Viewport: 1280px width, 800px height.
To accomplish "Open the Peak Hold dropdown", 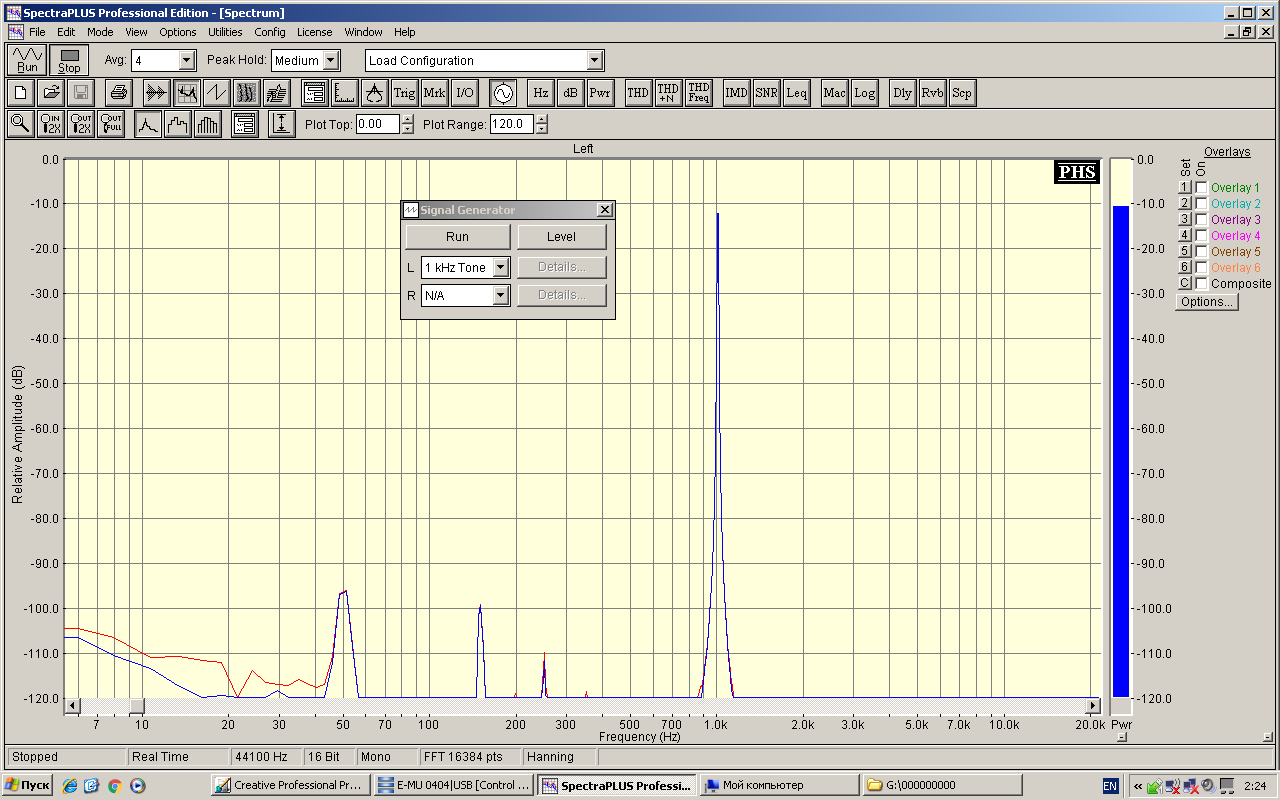I will point(331,60).
